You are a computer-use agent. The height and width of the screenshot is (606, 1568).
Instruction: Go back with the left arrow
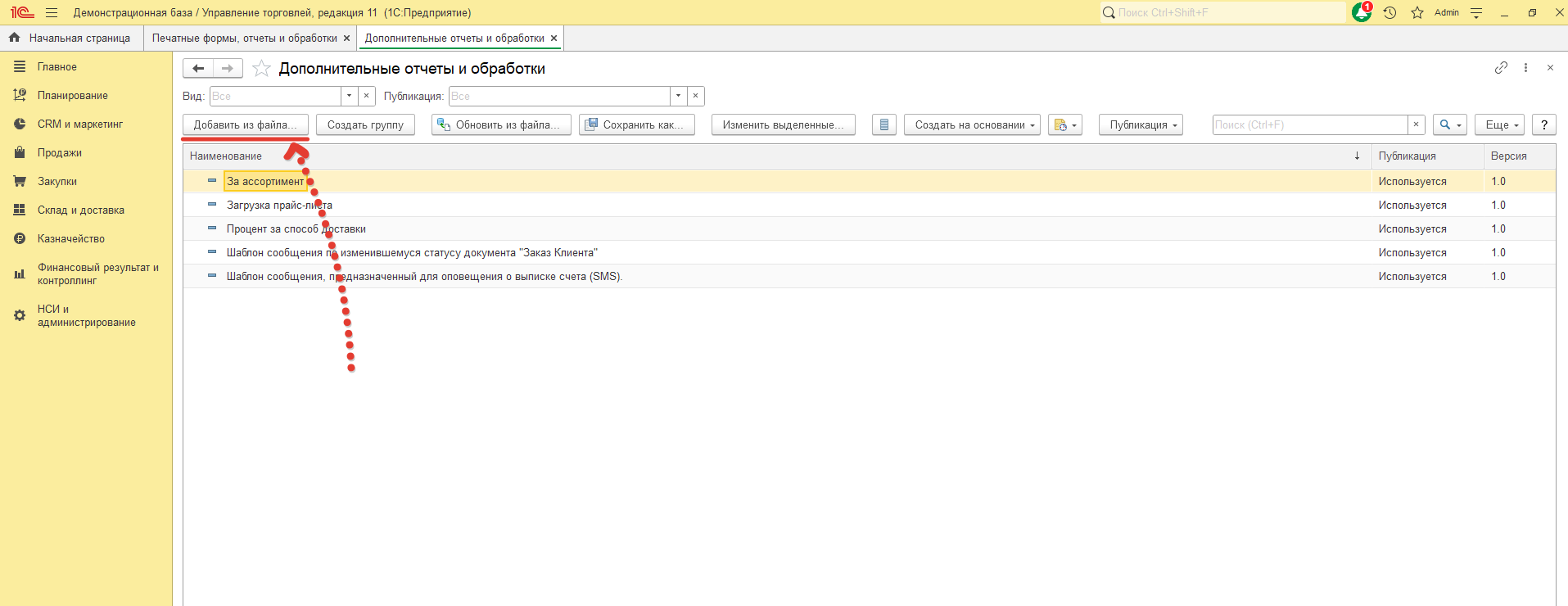coord(198,69)
